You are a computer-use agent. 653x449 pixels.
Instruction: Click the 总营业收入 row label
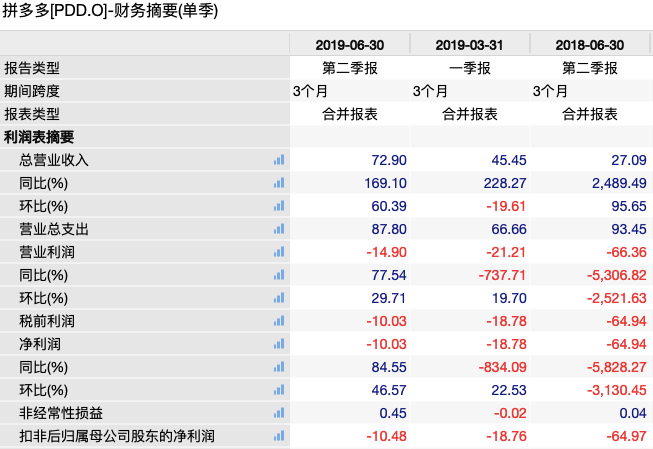tap(54, 160)
